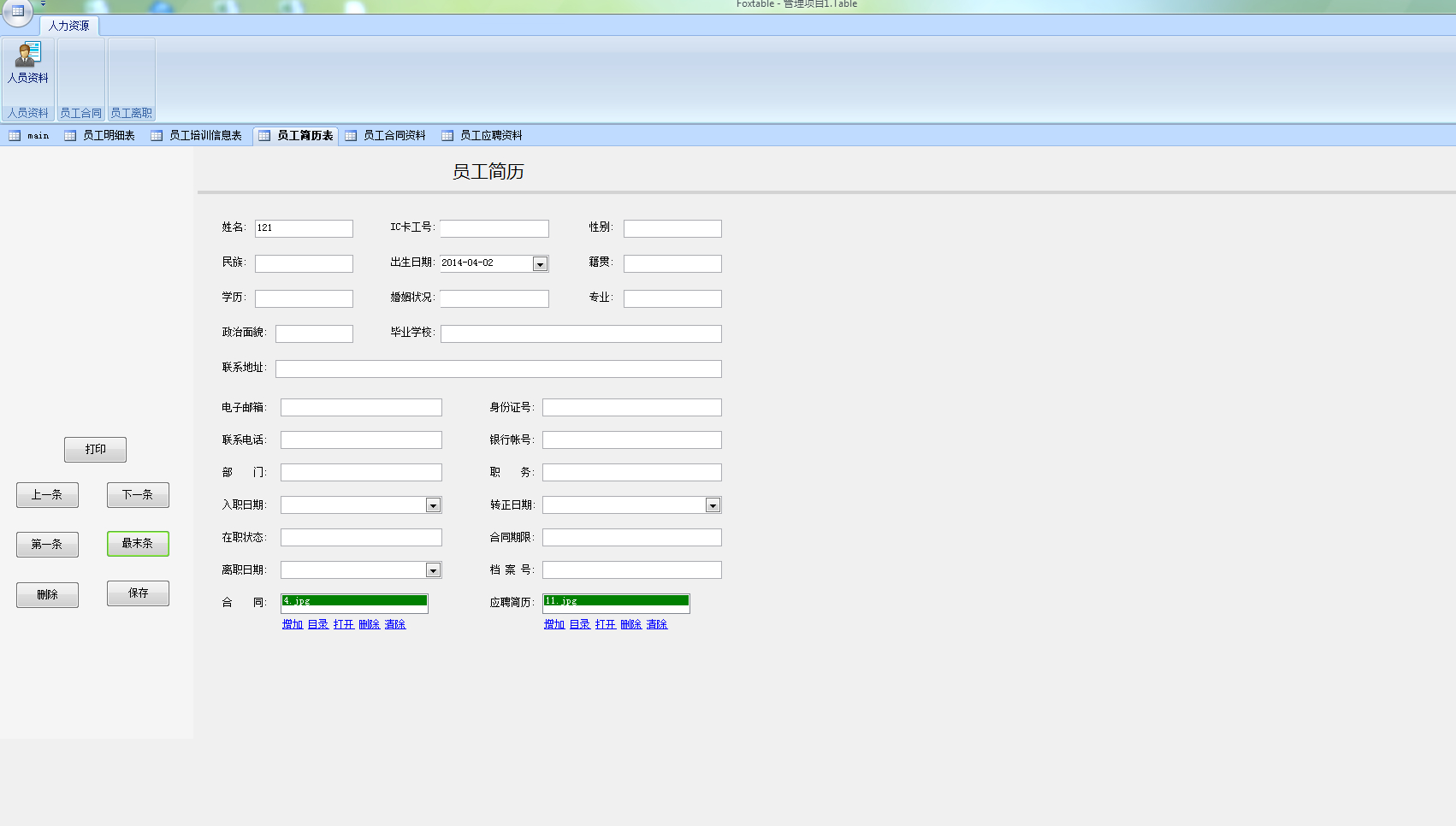
Task: Click the 姓名 input field
Action: tap(304, 228)
